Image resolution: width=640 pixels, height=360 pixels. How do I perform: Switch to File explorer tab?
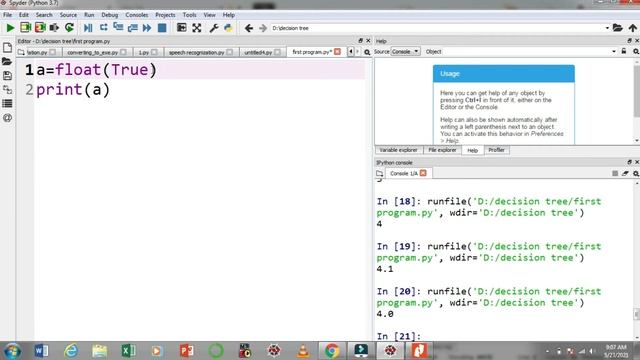[x=442, y=150]
